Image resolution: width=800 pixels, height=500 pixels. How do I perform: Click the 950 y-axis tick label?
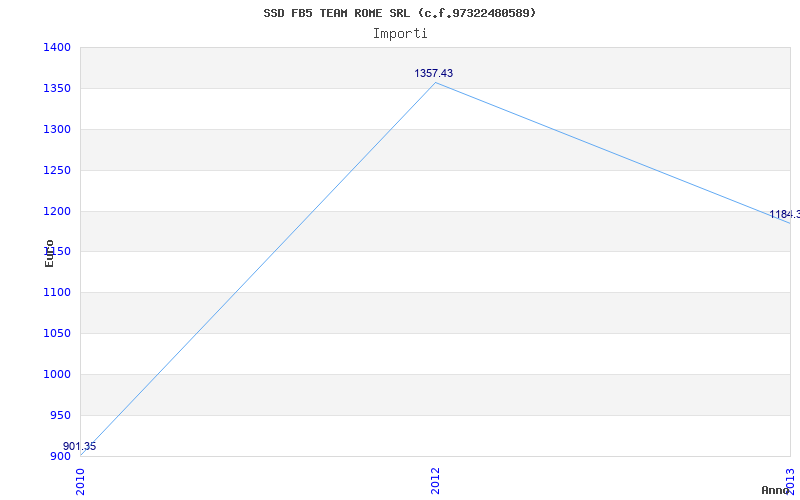pyautogui.click(x=60, y=415)
